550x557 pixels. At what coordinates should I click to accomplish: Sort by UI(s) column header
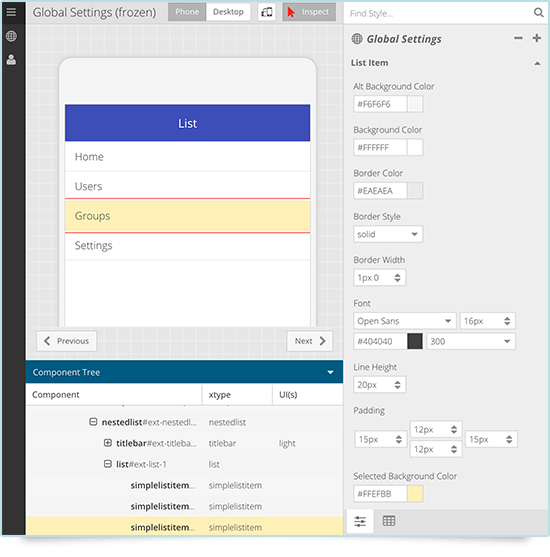coord(307,395)
